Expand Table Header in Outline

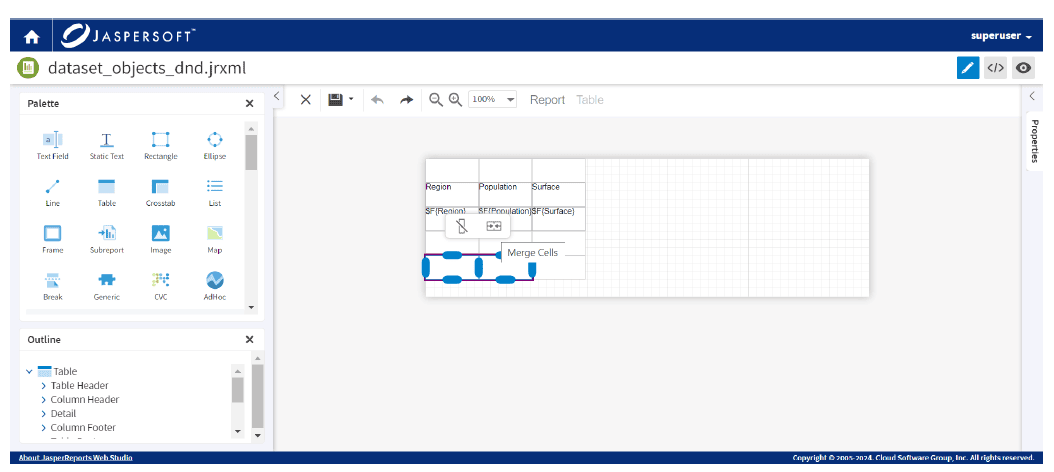43,385
